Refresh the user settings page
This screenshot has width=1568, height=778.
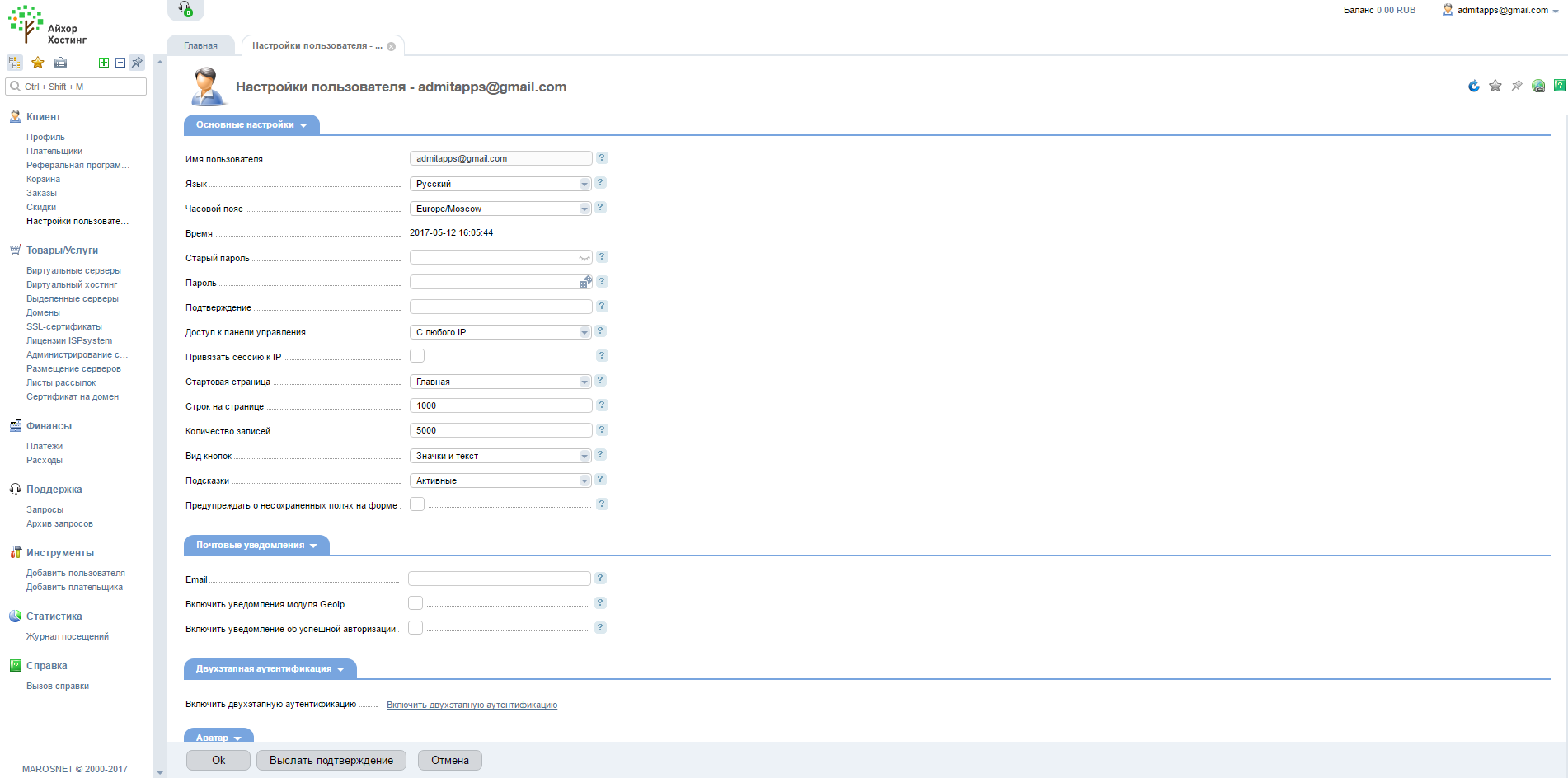tap(1474, 86)
